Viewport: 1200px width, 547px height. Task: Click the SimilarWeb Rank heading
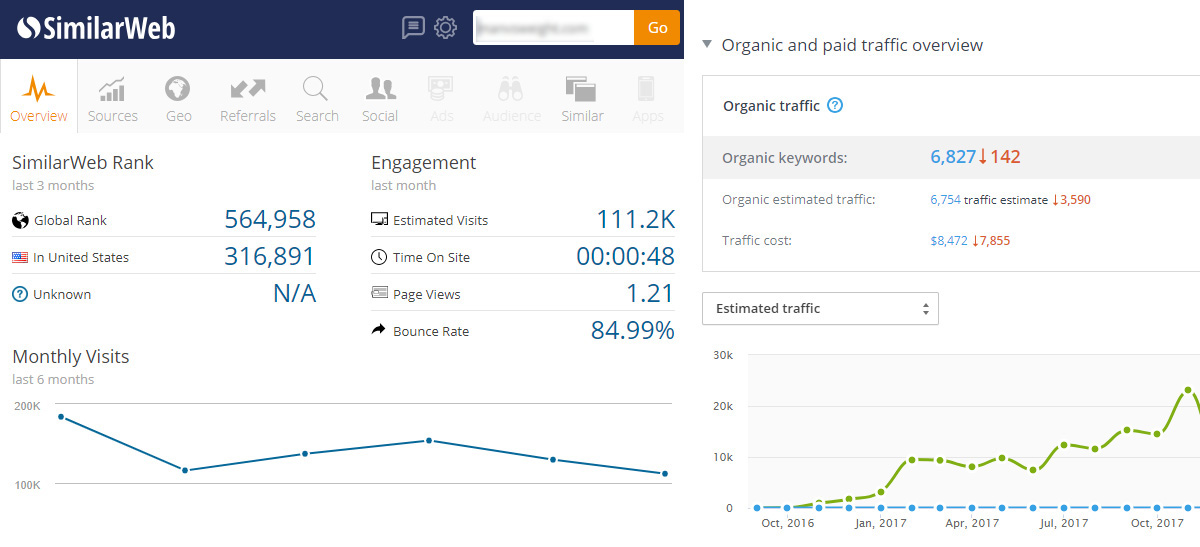click(x=83, y=163)
